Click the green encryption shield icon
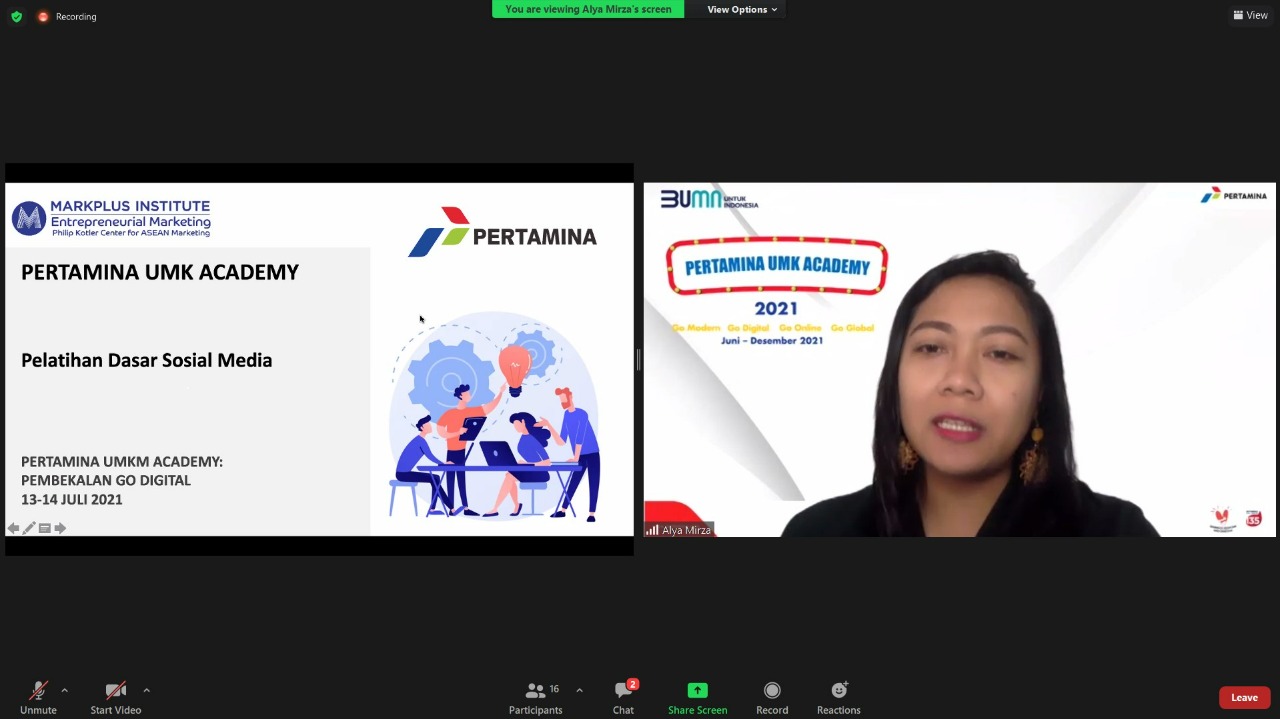Viewport: 1280px width, 719px height. [x=16, y=16]
